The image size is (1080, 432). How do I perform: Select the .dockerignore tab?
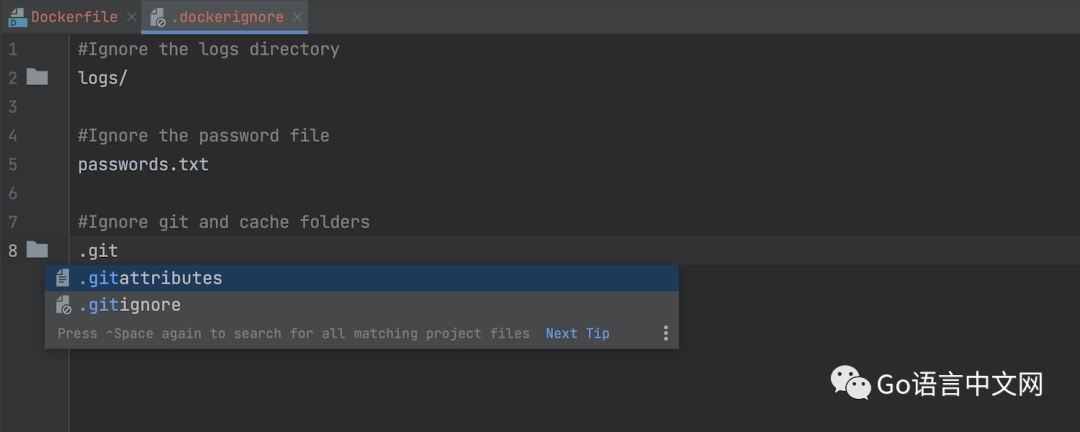click(228, 17)
